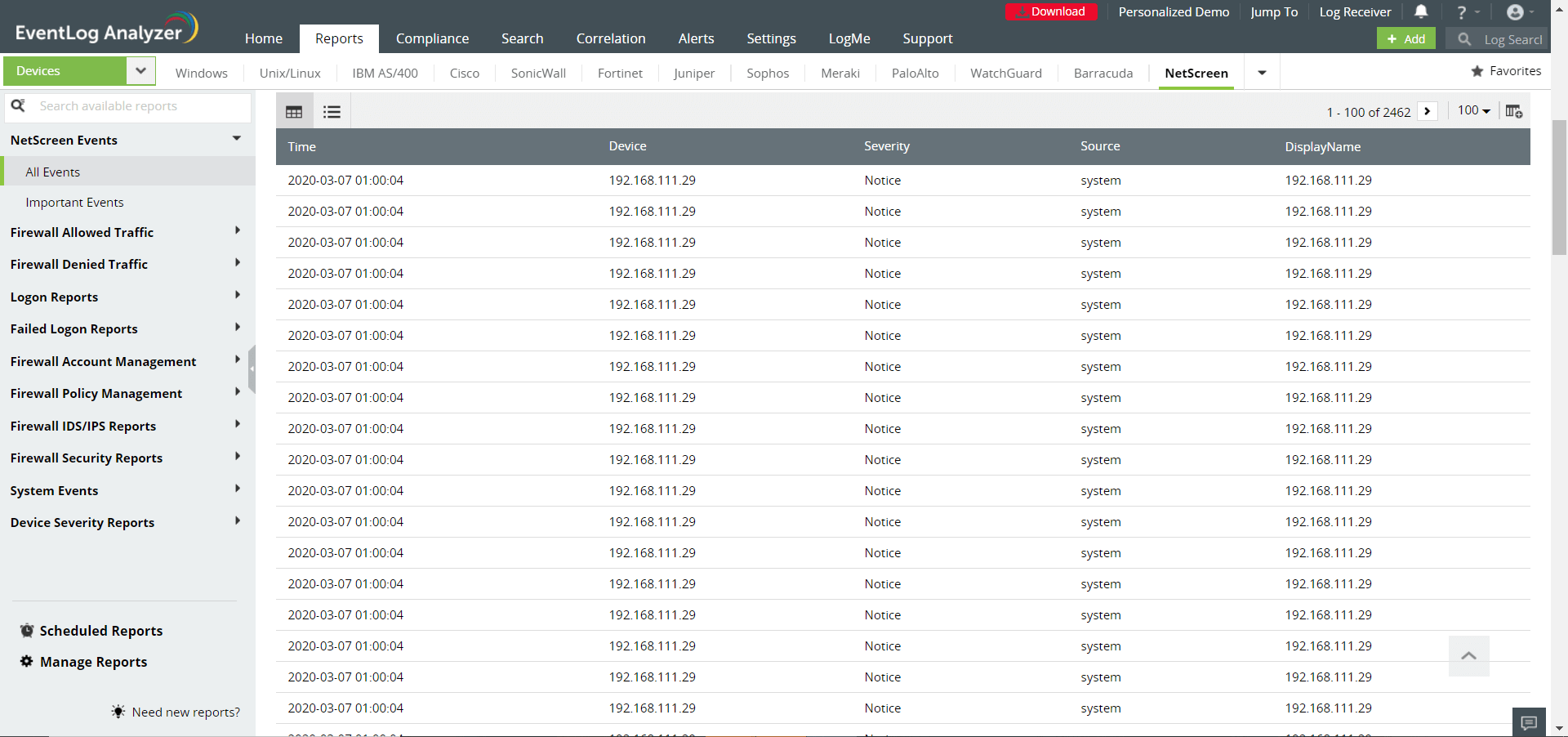Screen dimensions: 1568x737
Task: Click the red Download button
Action: 1051,11
